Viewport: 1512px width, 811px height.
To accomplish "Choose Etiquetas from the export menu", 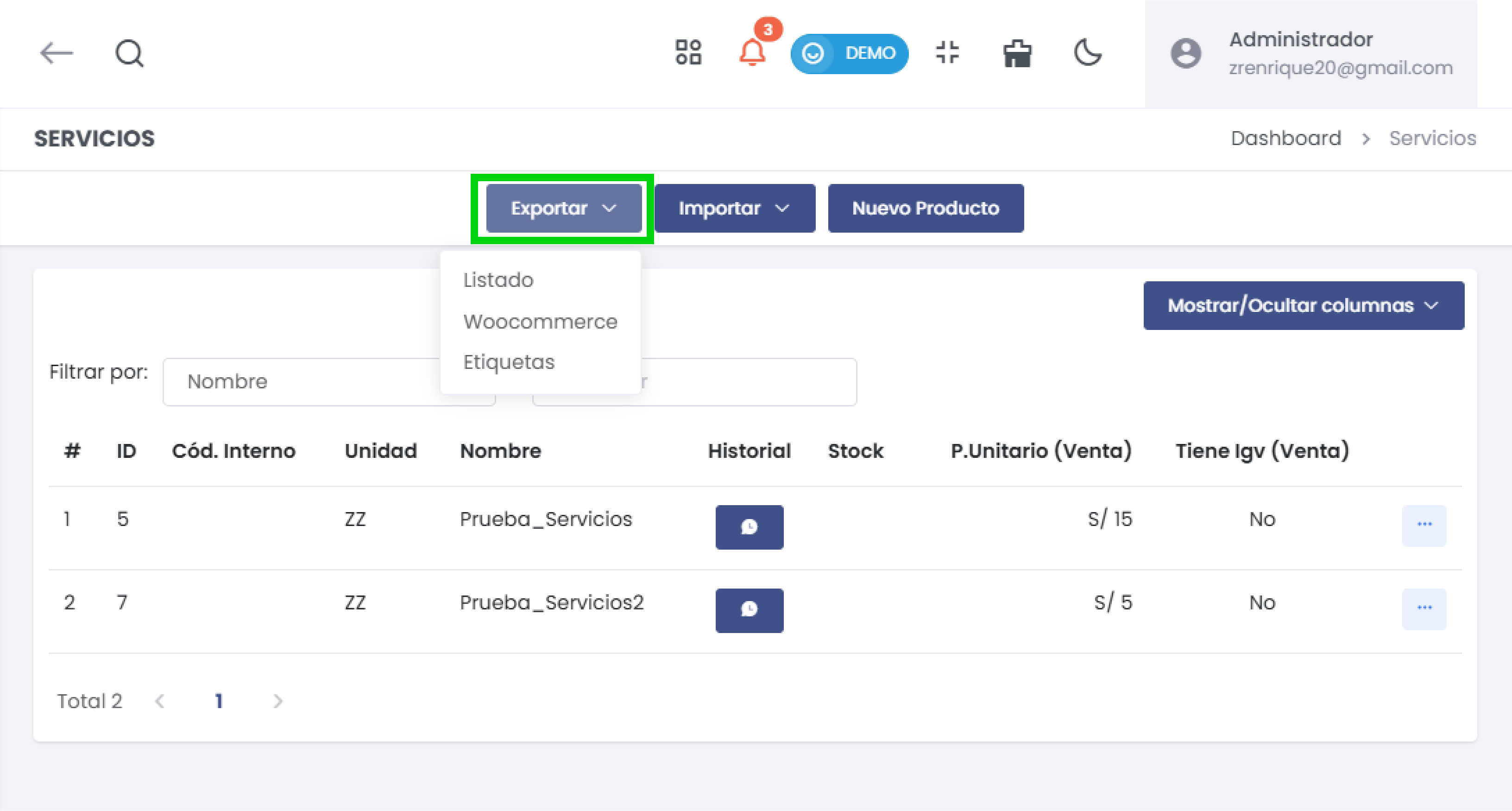I will pyautogui.click(x=509, y=362).
